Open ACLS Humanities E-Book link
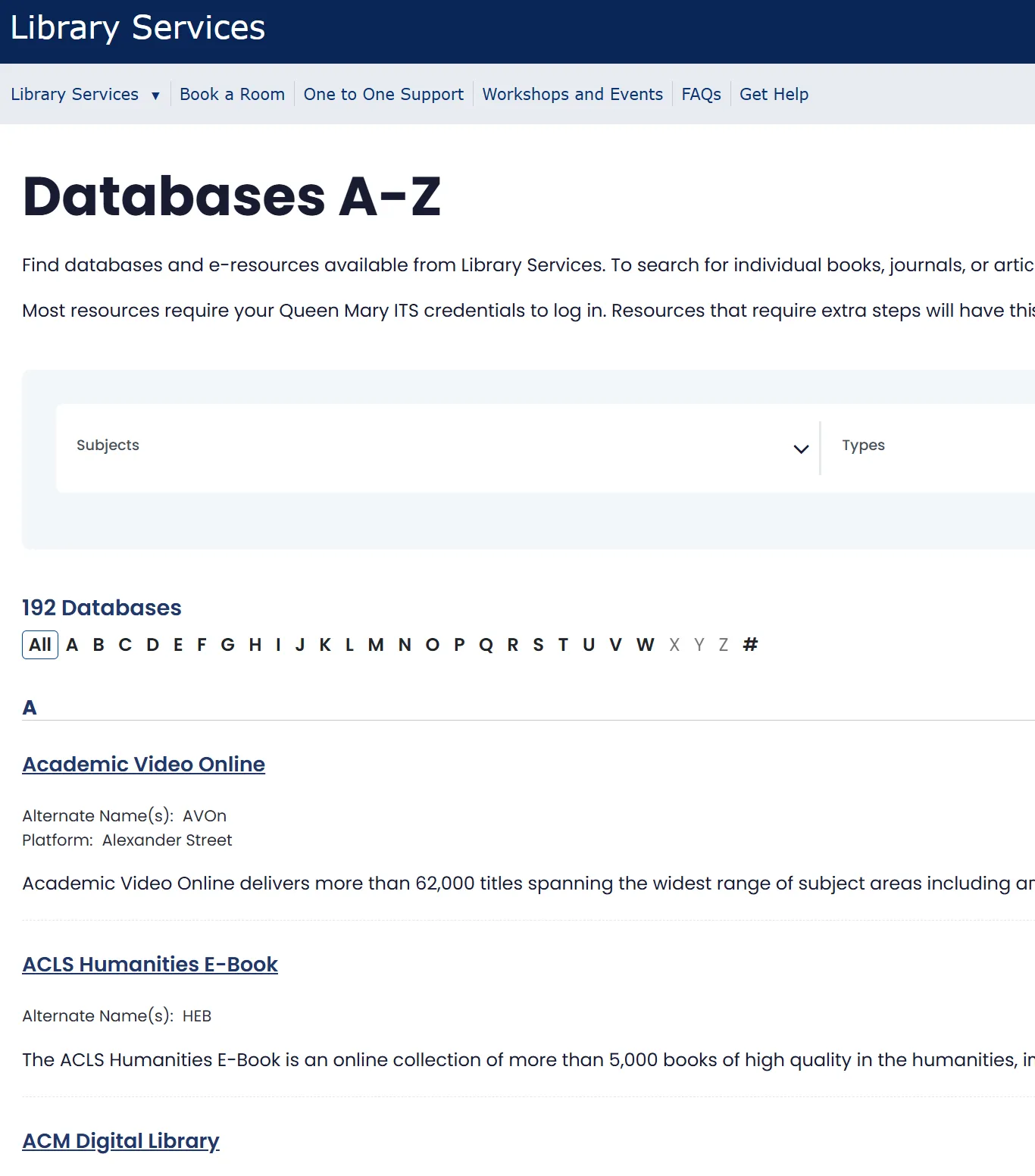 click(150, 964)
